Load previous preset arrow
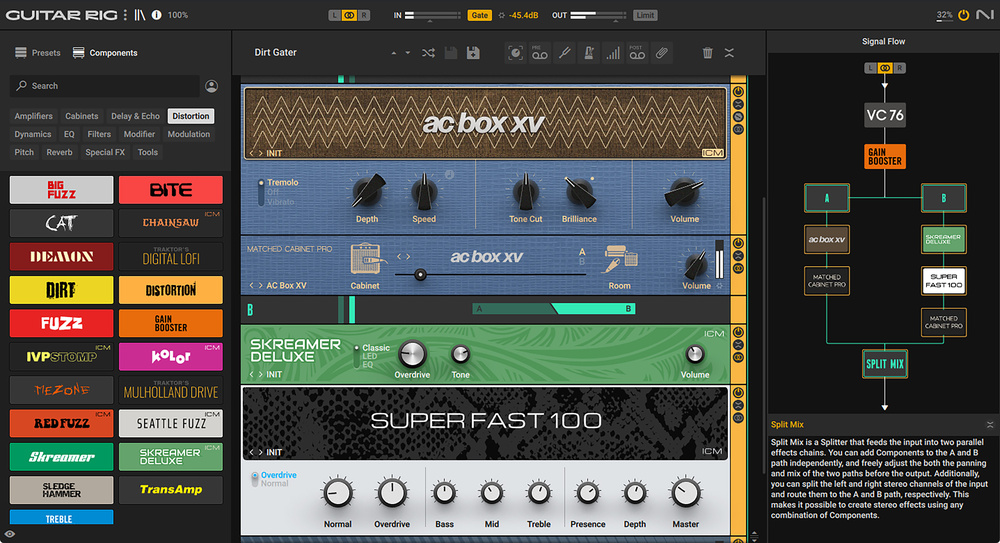The width and height of the screenshot is (1000, 543). (x=393, y=53)
